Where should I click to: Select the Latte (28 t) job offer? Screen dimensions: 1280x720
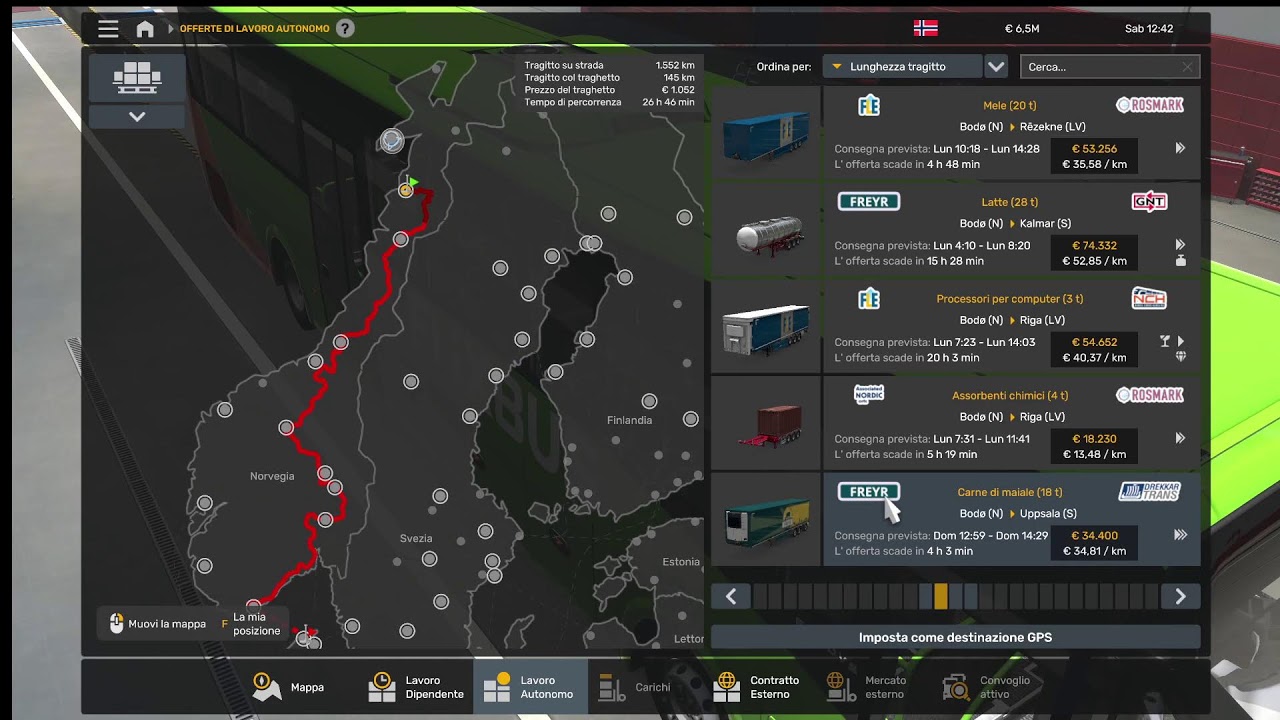1011,229
